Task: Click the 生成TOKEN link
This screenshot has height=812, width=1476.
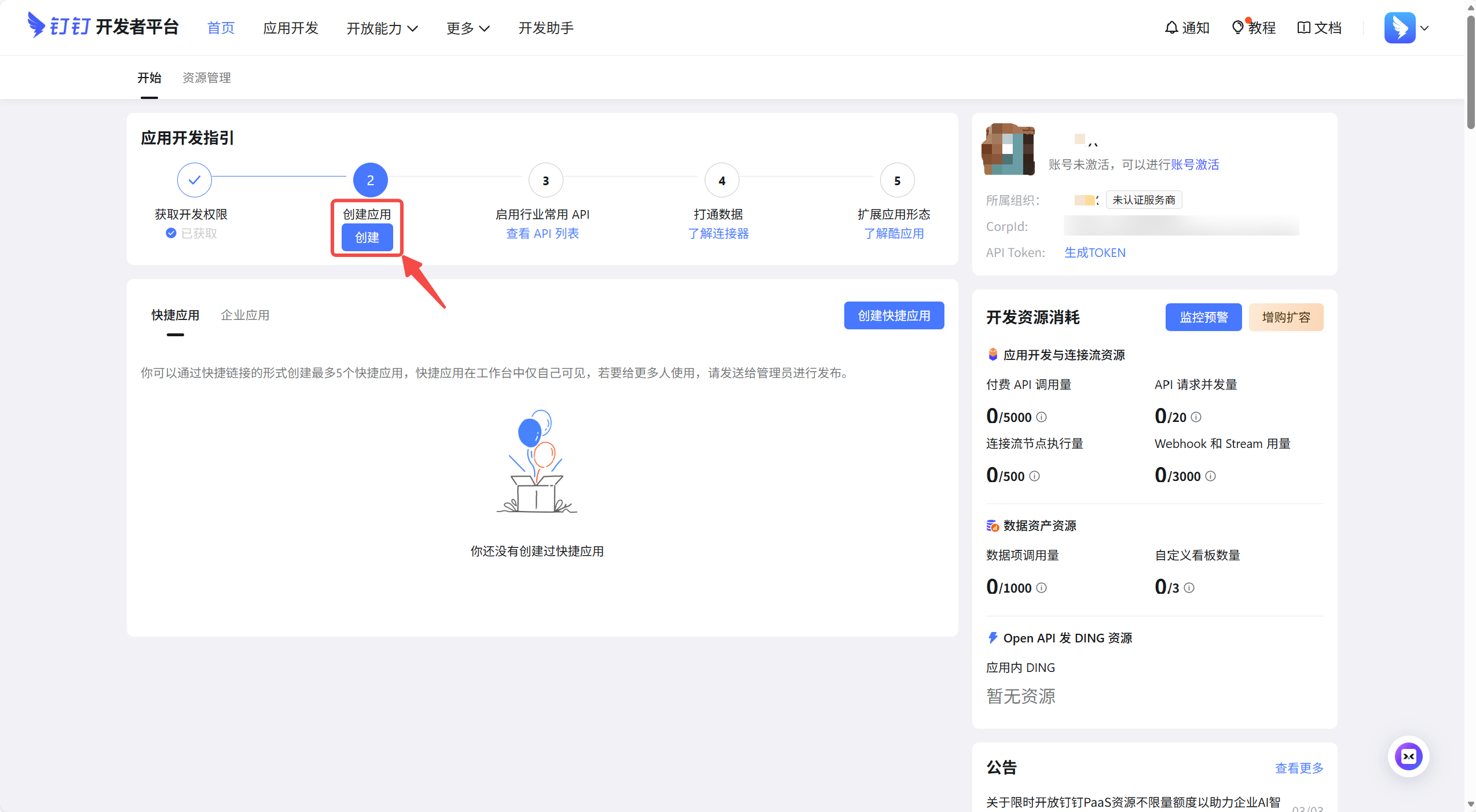Action: [x=1094, y=252]
